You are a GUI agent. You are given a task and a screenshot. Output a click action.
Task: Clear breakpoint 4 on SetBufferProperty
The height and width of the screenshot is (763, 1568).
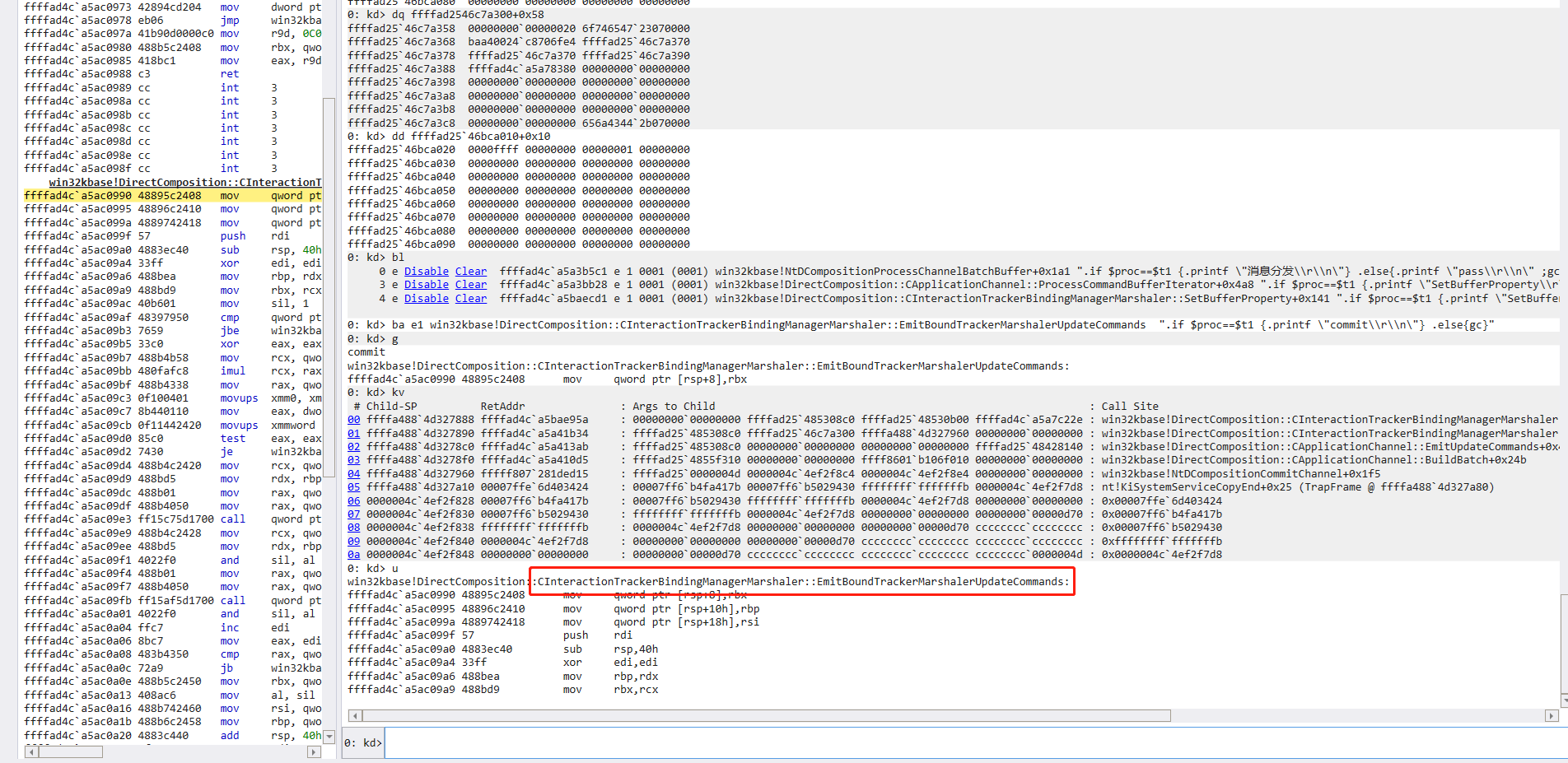coord(470,299)
